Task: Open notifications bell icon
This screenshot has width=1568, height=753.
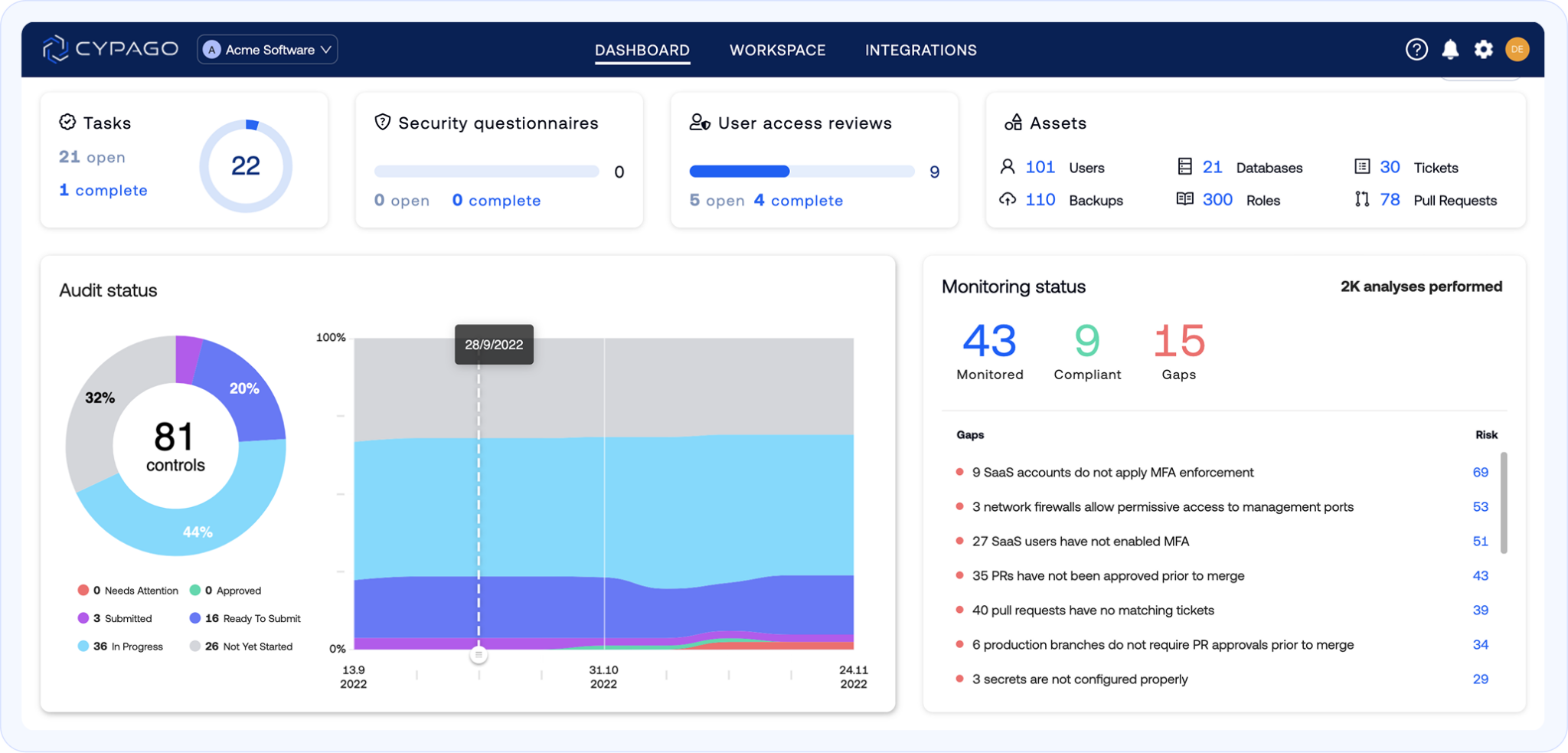Action: tap(1450, 50)
